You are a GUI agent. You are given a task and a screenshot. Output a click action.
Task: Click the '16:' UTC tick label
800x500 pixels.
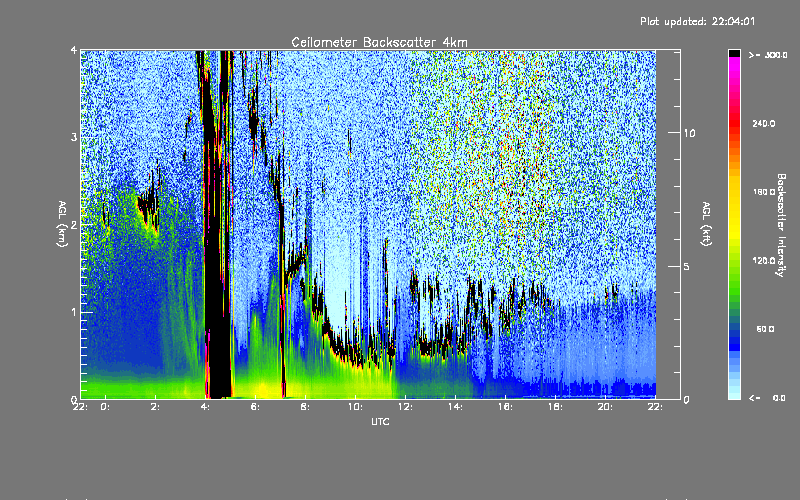point(505,407)
